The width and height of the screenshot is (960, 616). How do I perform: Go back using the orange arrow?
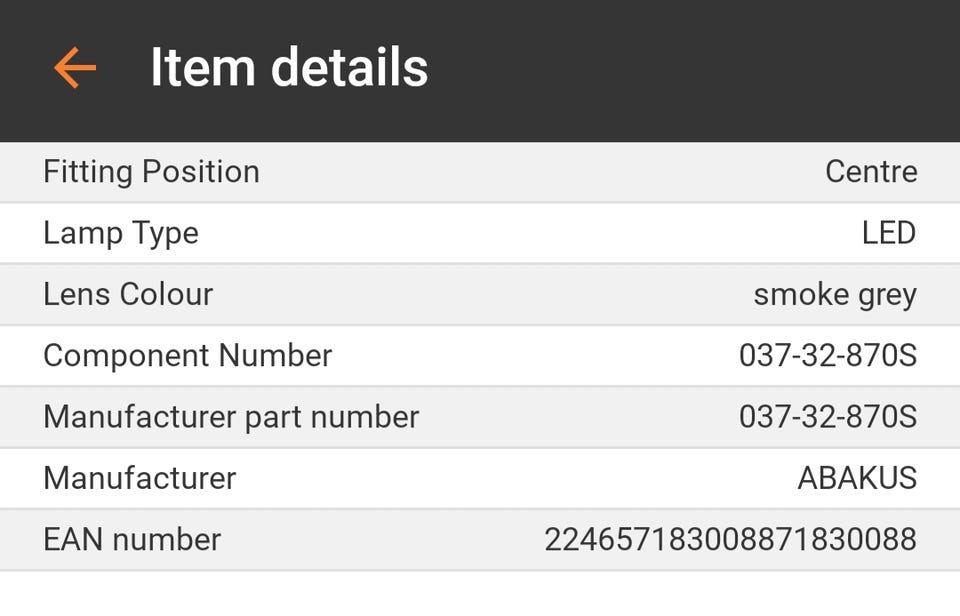(75, 68)
